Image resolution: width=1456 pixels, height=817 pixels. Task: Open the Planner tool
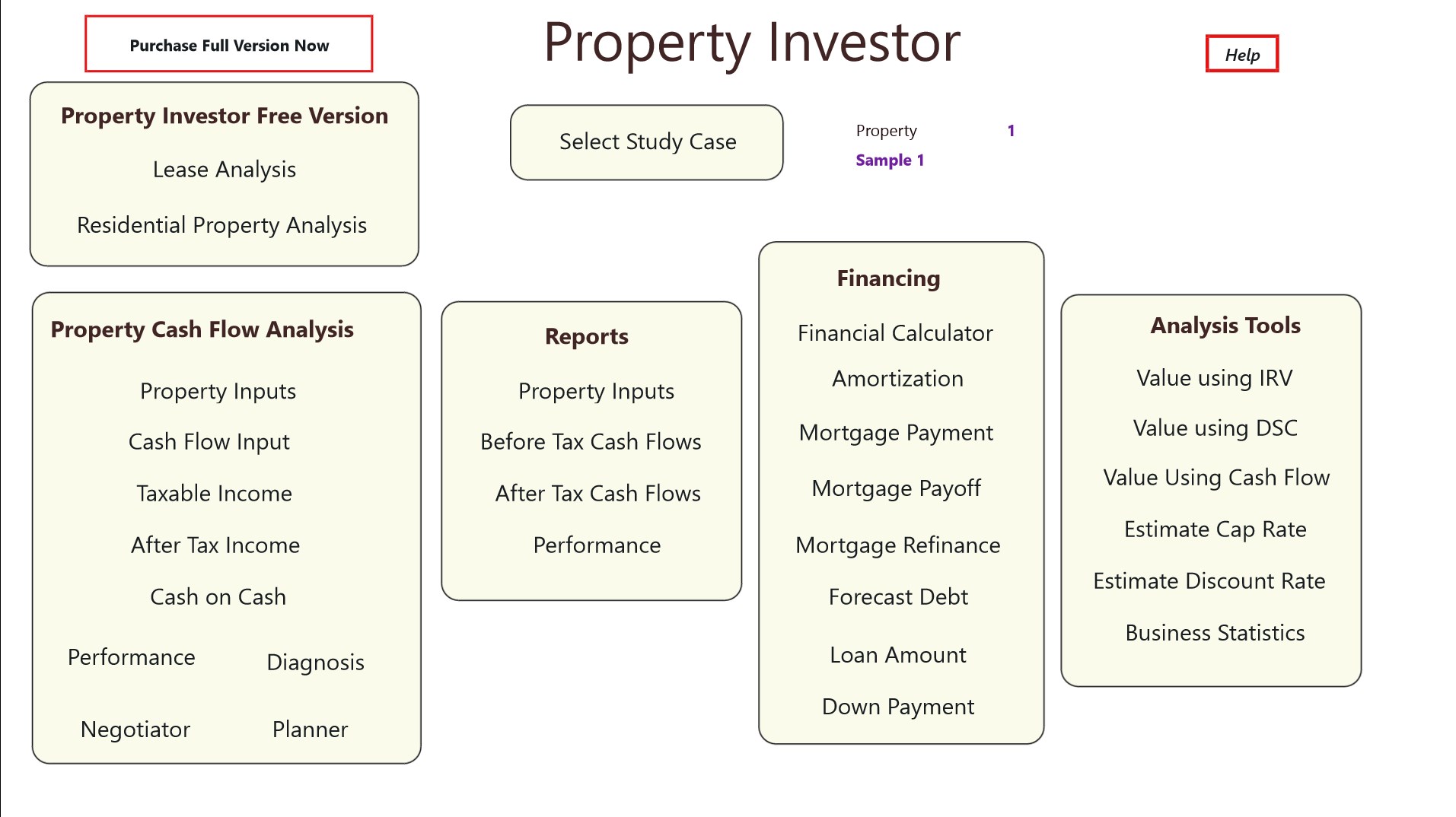(x=310, y=730)
